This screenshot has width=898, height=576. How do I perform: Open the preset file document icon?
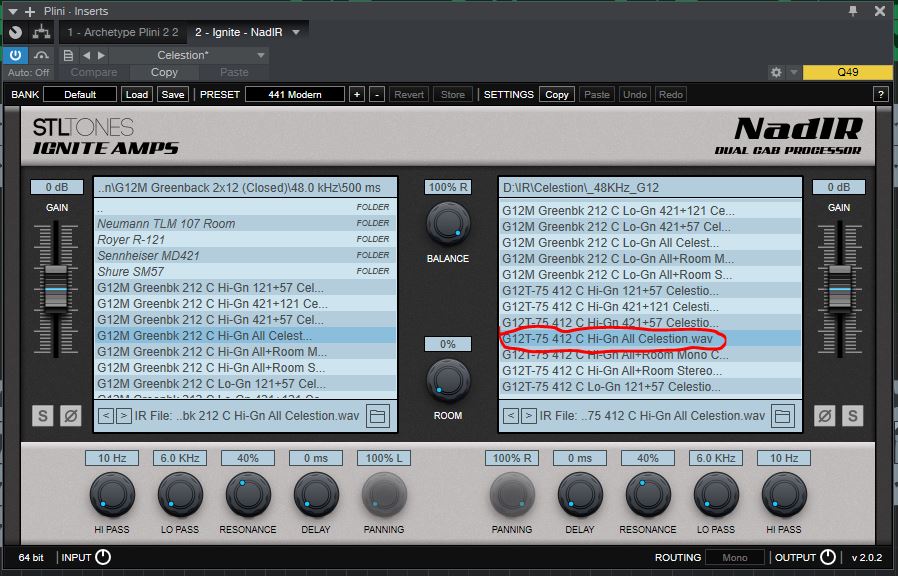pos(68,56)
